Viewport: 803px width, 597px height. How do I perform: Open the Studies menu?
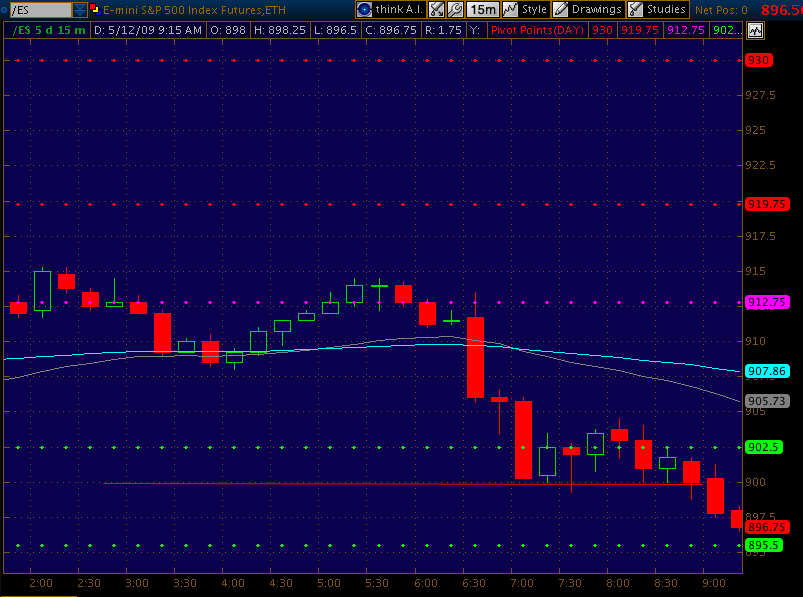click(x=666, y=9)
